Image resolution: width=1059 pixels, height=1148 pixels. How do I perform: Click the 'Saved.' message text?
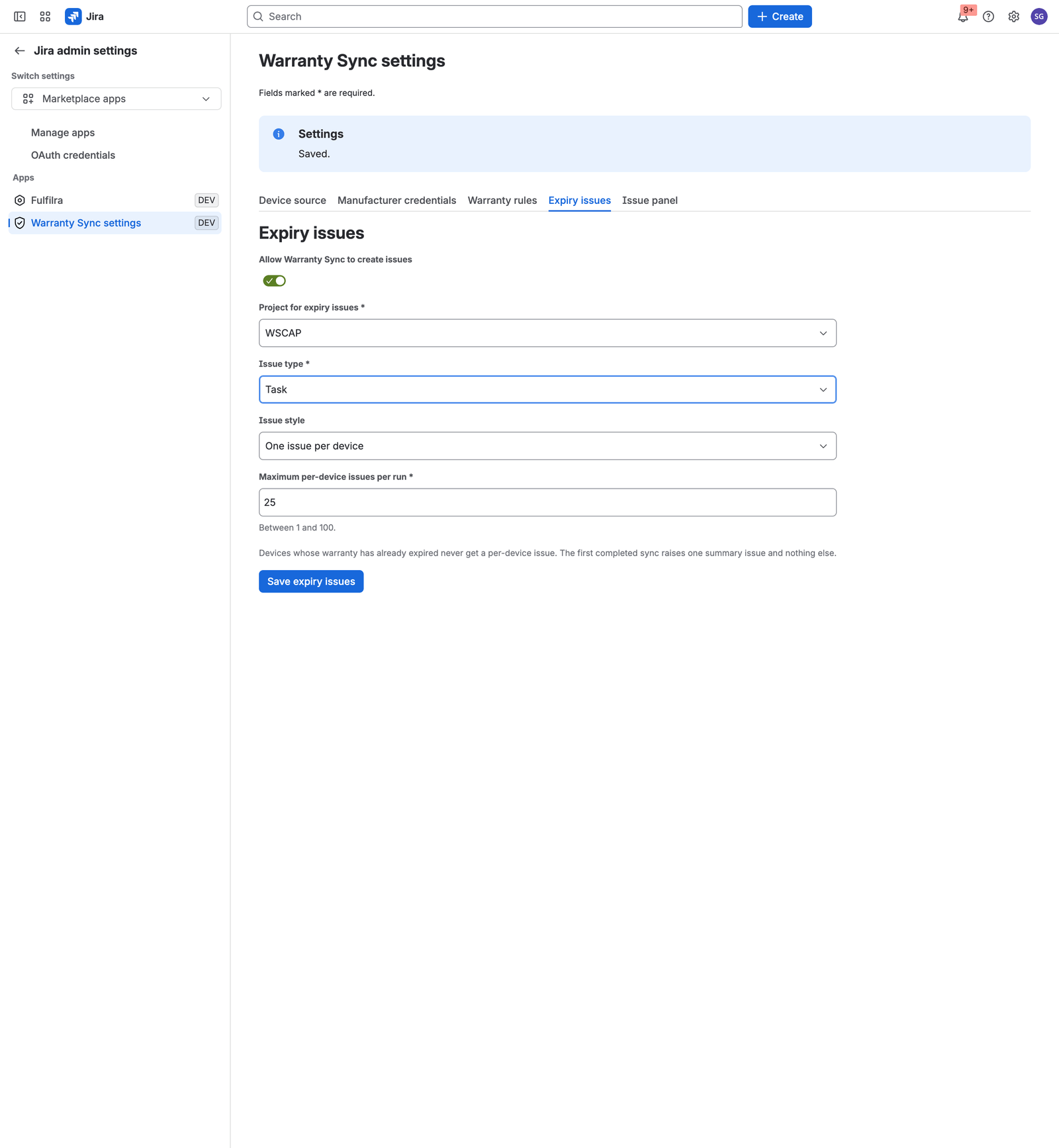tap(314, 154)
